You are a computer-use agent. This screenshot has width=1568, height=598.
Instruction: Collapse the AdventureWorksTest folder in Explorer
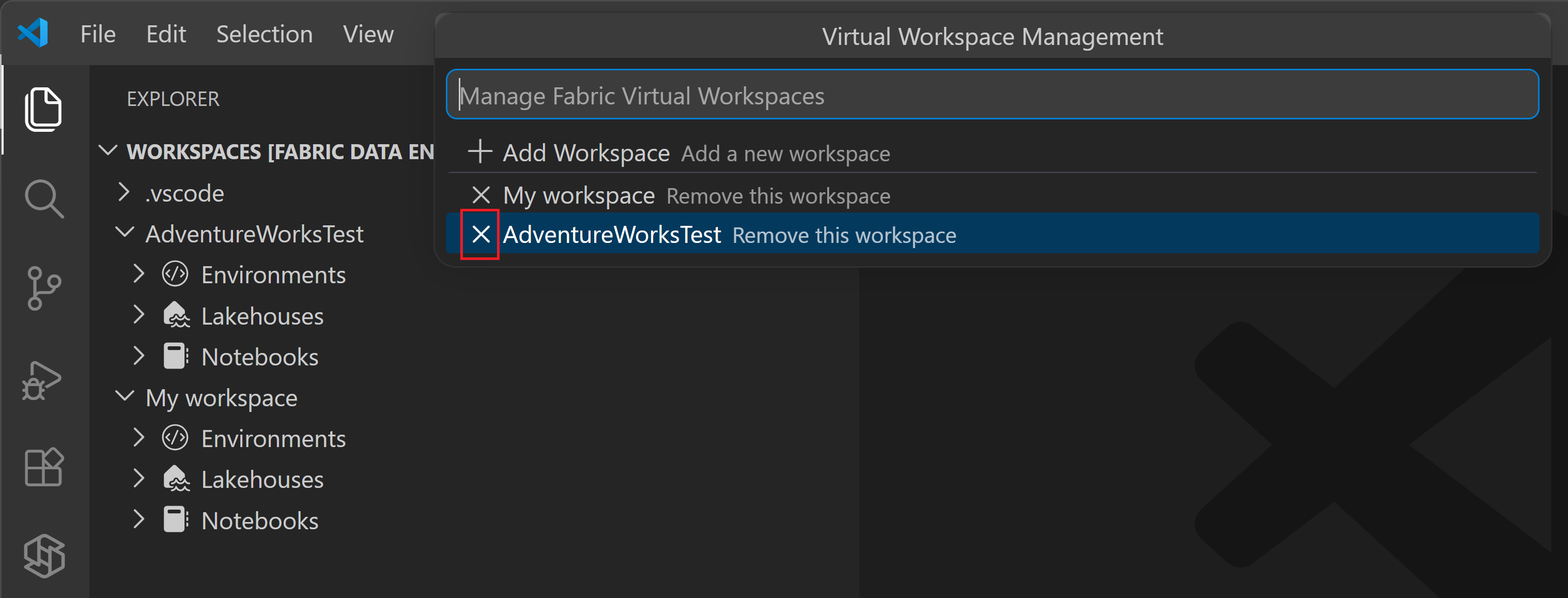(x=125, y=233)
